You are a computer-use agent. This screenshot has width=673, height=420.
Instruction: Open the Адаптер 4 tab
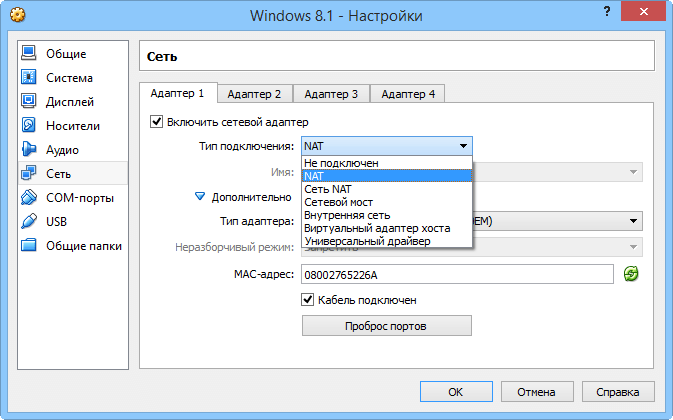408,94
